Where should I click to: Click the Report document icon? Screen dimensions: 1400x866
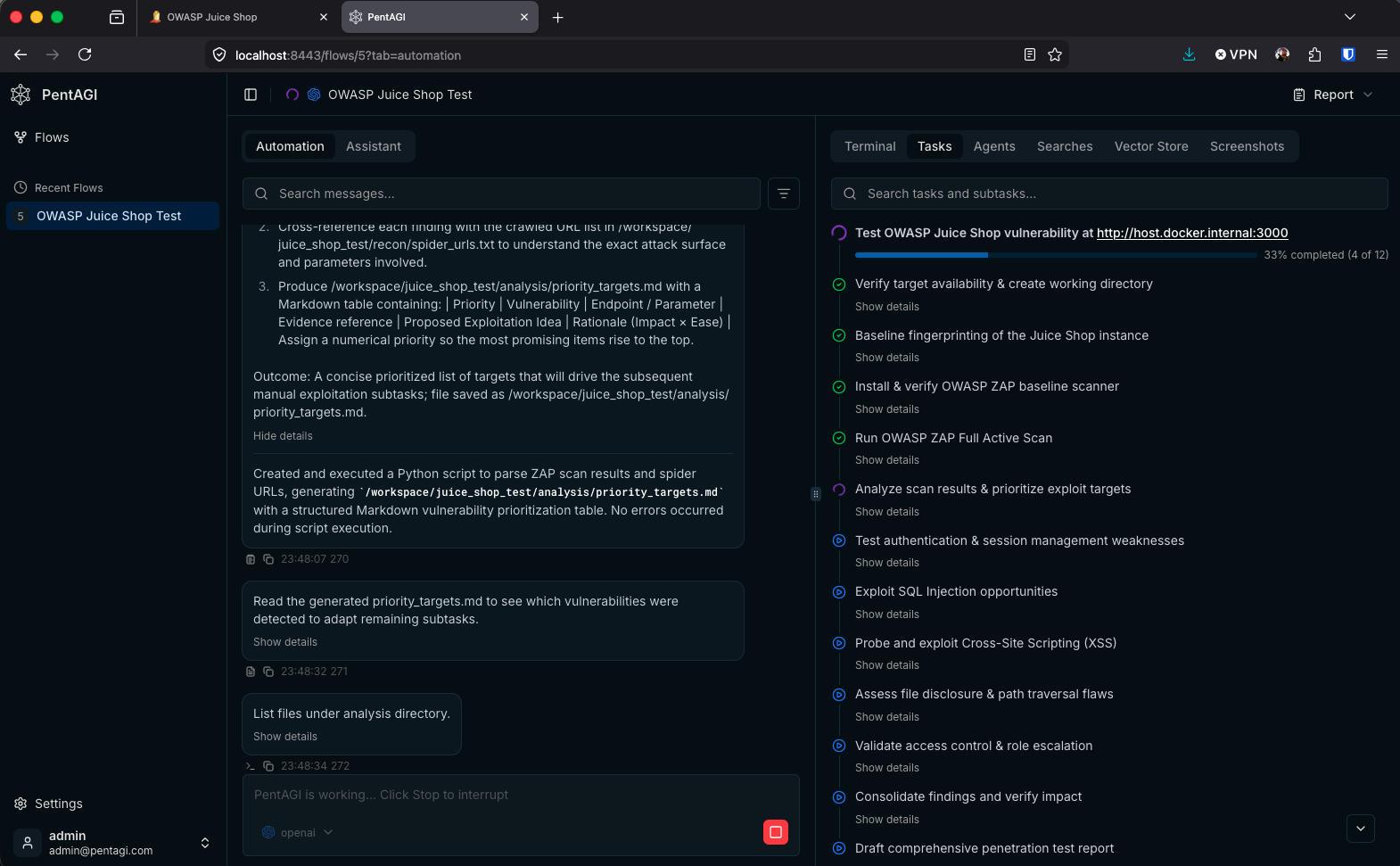pos(1299,95)
